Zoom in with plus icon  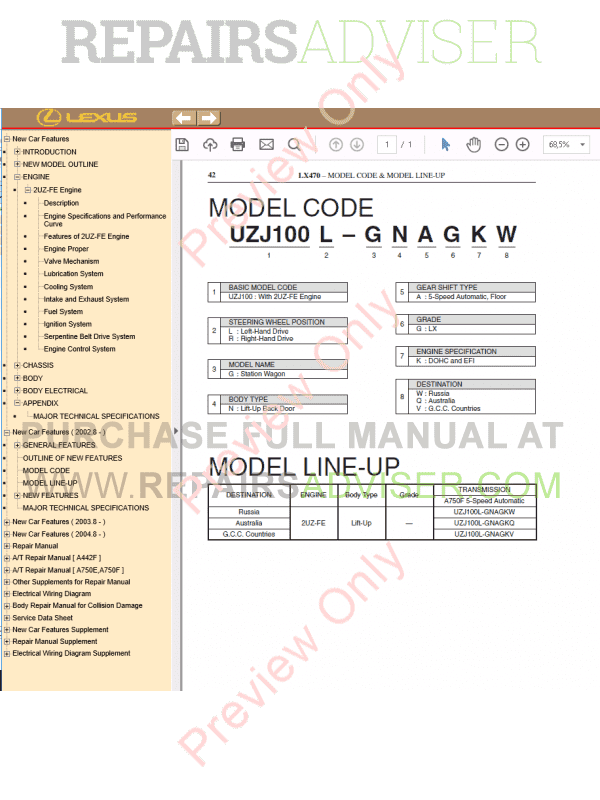522,144
